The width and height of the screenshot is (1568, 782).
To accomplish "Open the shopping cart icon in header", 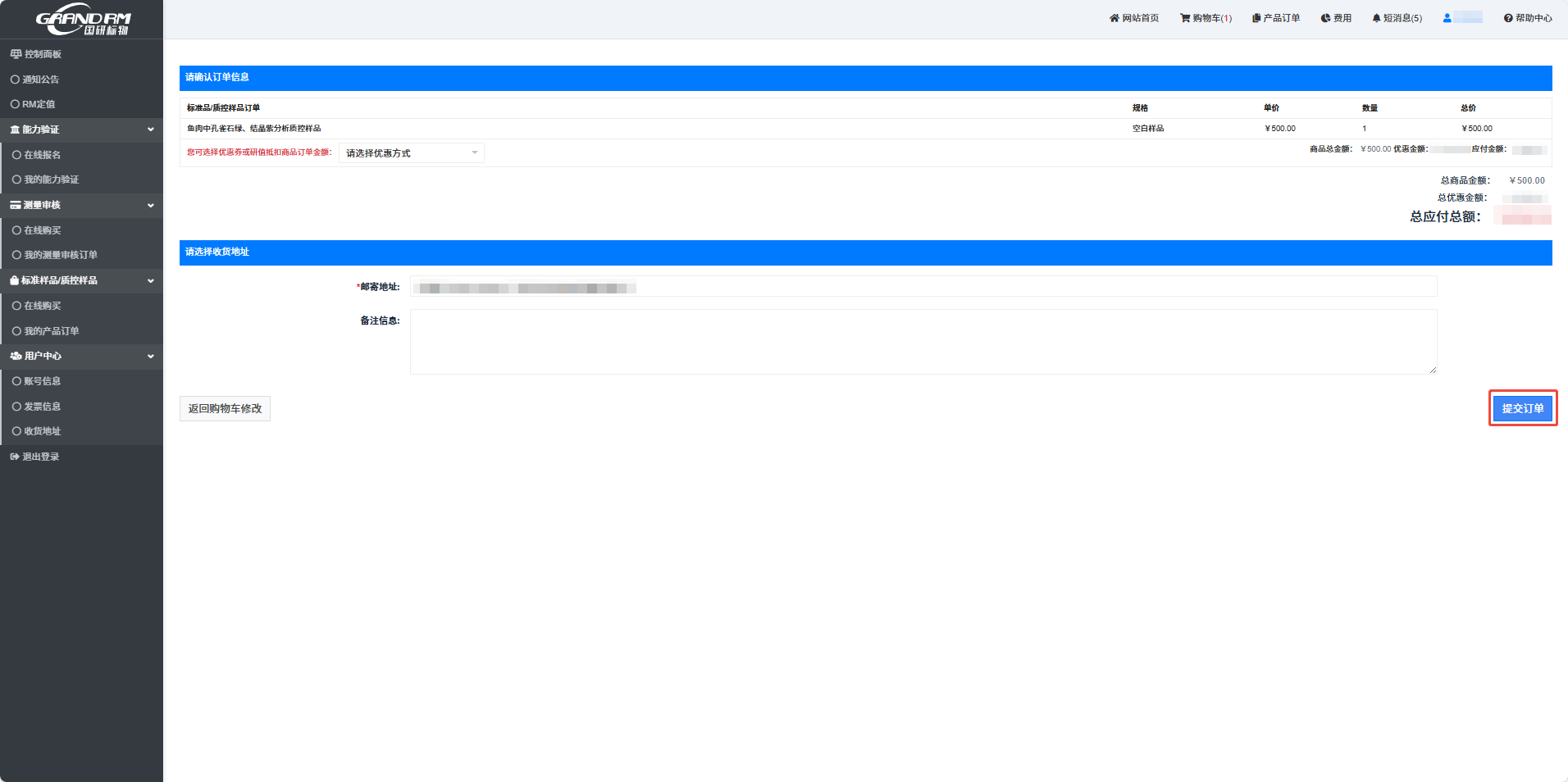I will pyautogui.click(x=1185, y=18).
